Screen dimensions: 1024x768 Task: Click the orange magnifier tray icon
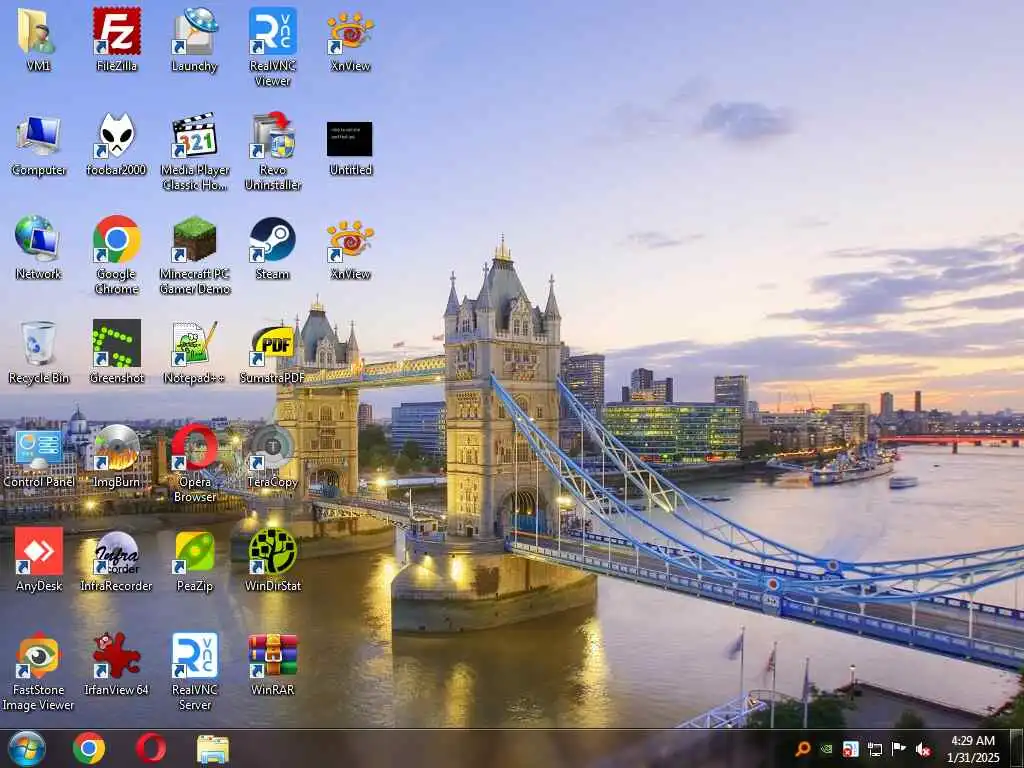(x=803, y=749)
